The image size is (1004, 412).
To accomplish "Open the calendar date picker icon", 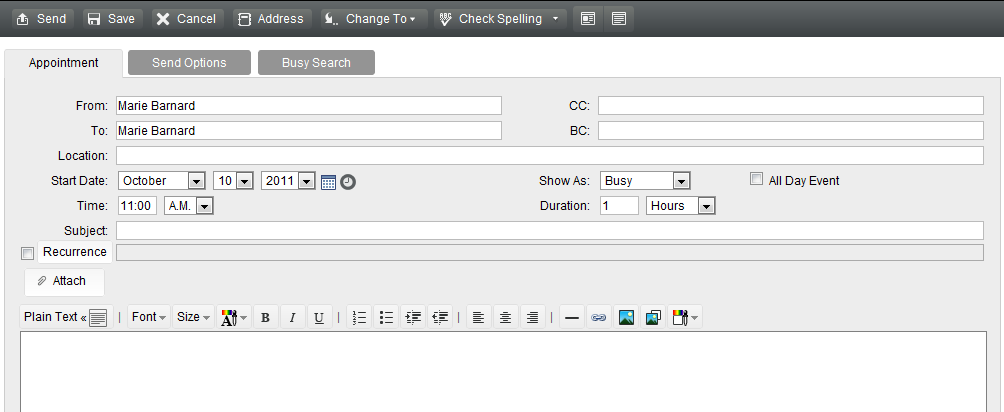I will pos(328,182).
